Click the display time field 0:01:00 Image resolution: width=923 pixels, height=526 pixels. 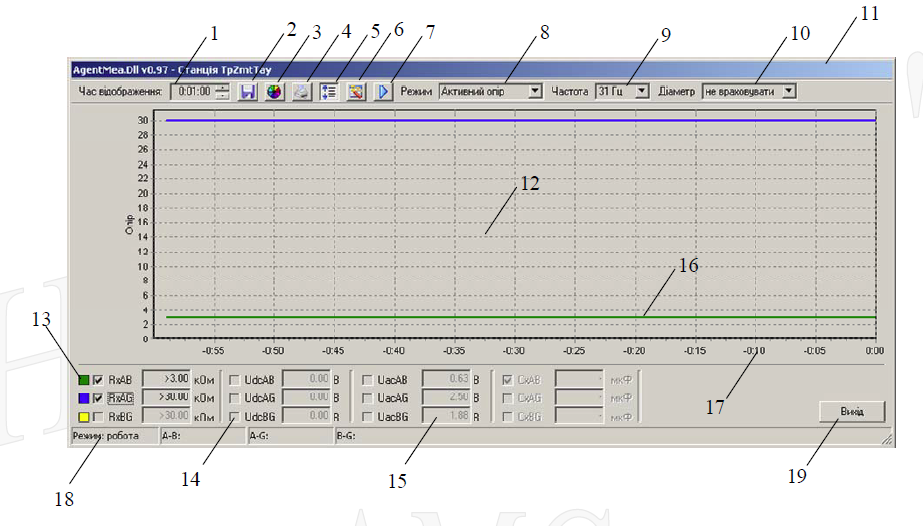(x=194, y=92)
